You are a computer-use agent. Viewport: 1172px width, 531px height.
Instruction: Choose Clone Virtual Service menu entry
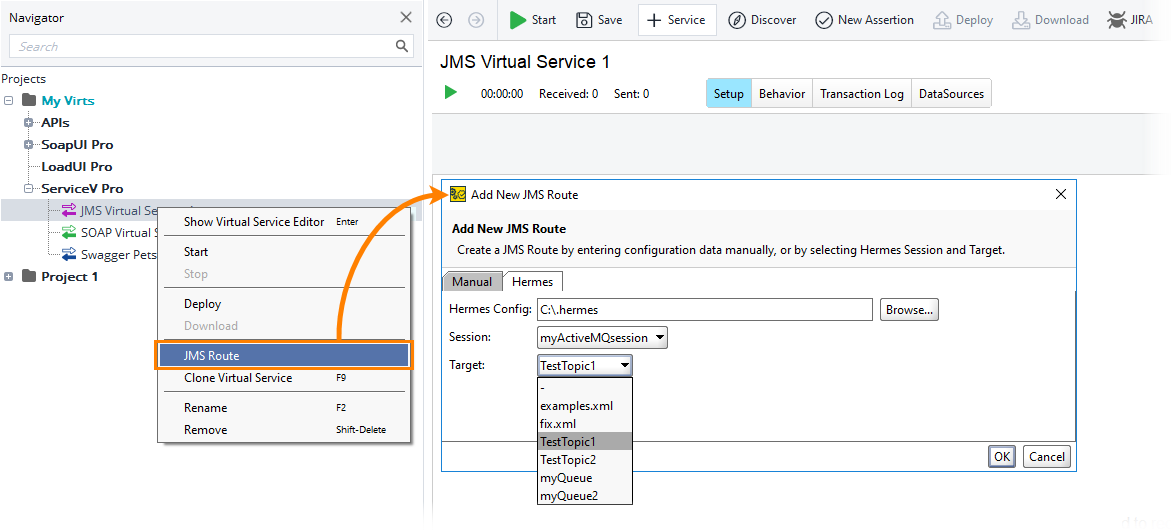point(283,378)
